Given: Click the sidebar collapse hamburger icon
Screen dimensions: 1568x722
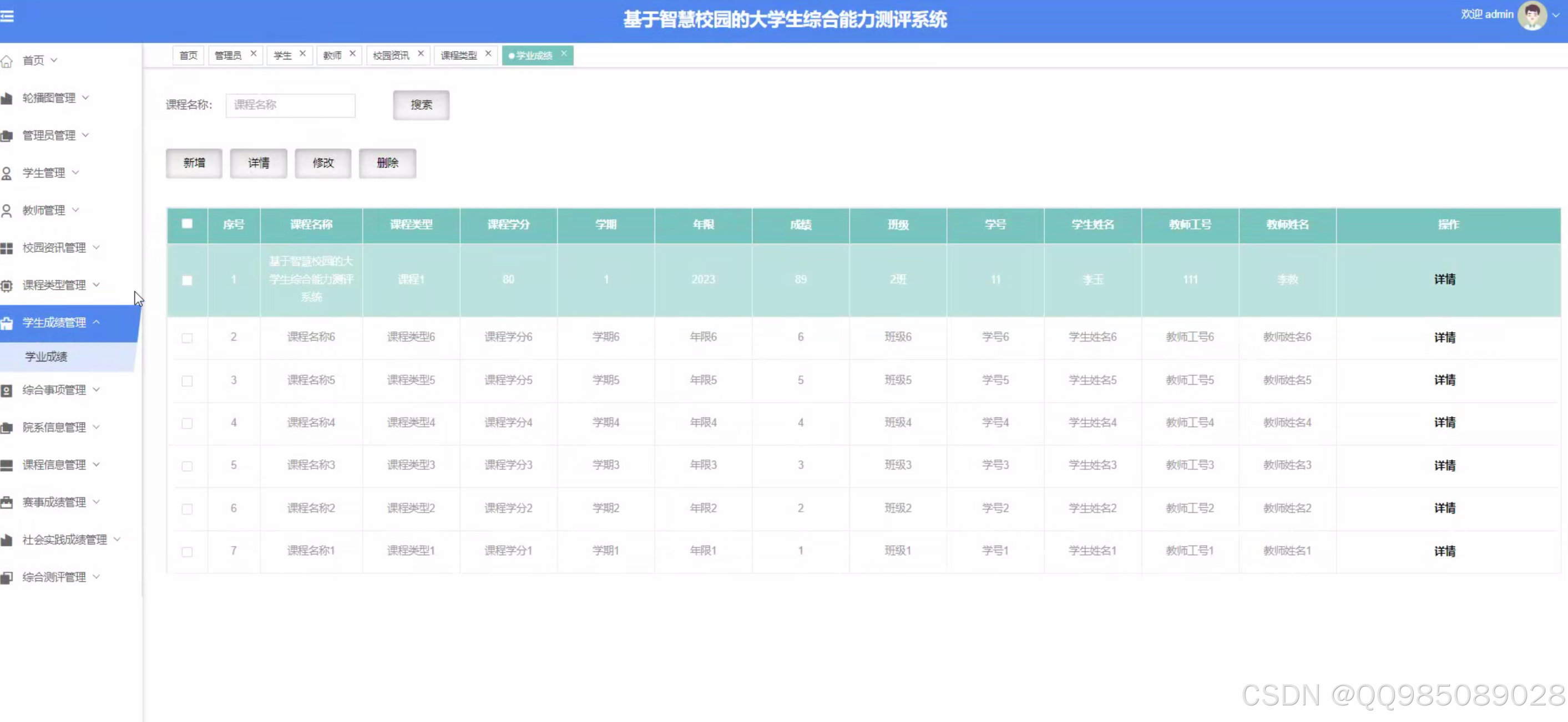Looking at the screenshot, I should pos(8,17).
